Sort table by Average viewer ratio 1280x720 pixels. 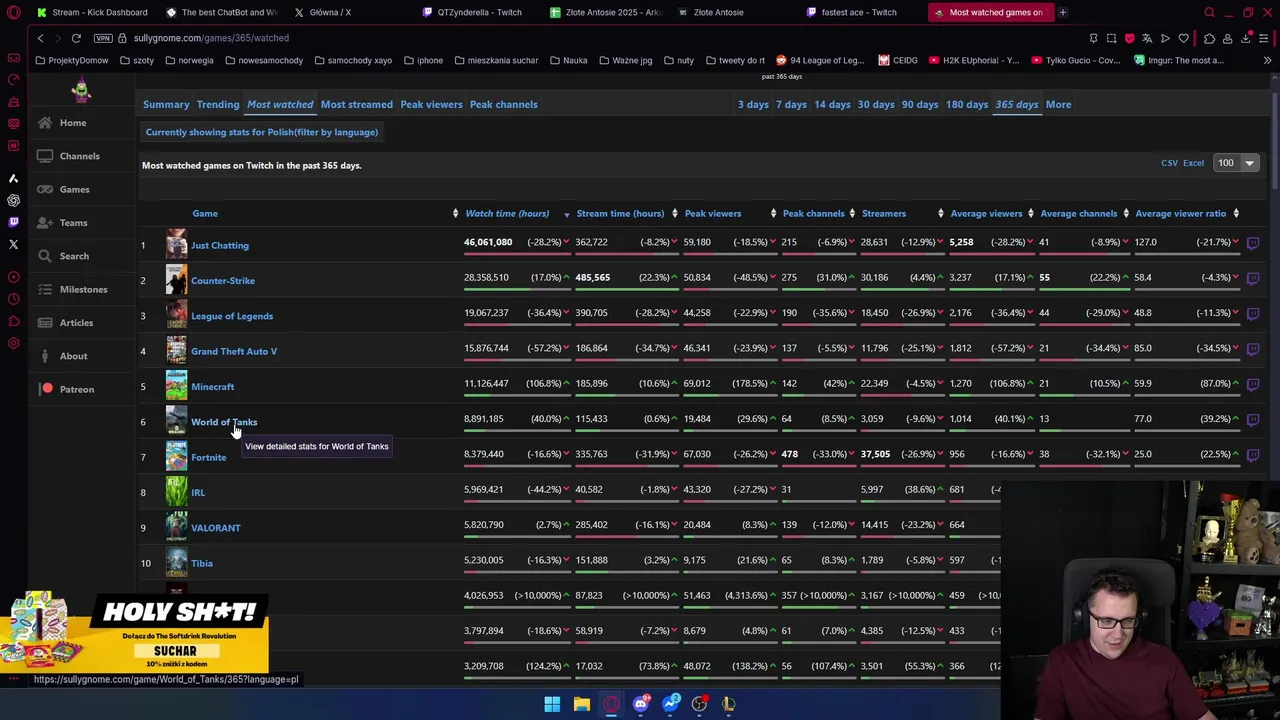1180,213
